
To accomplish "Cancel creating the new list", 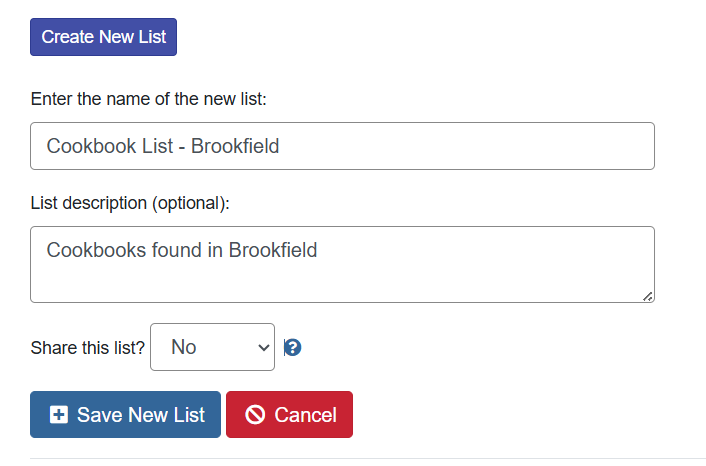I will pos(289,415).
